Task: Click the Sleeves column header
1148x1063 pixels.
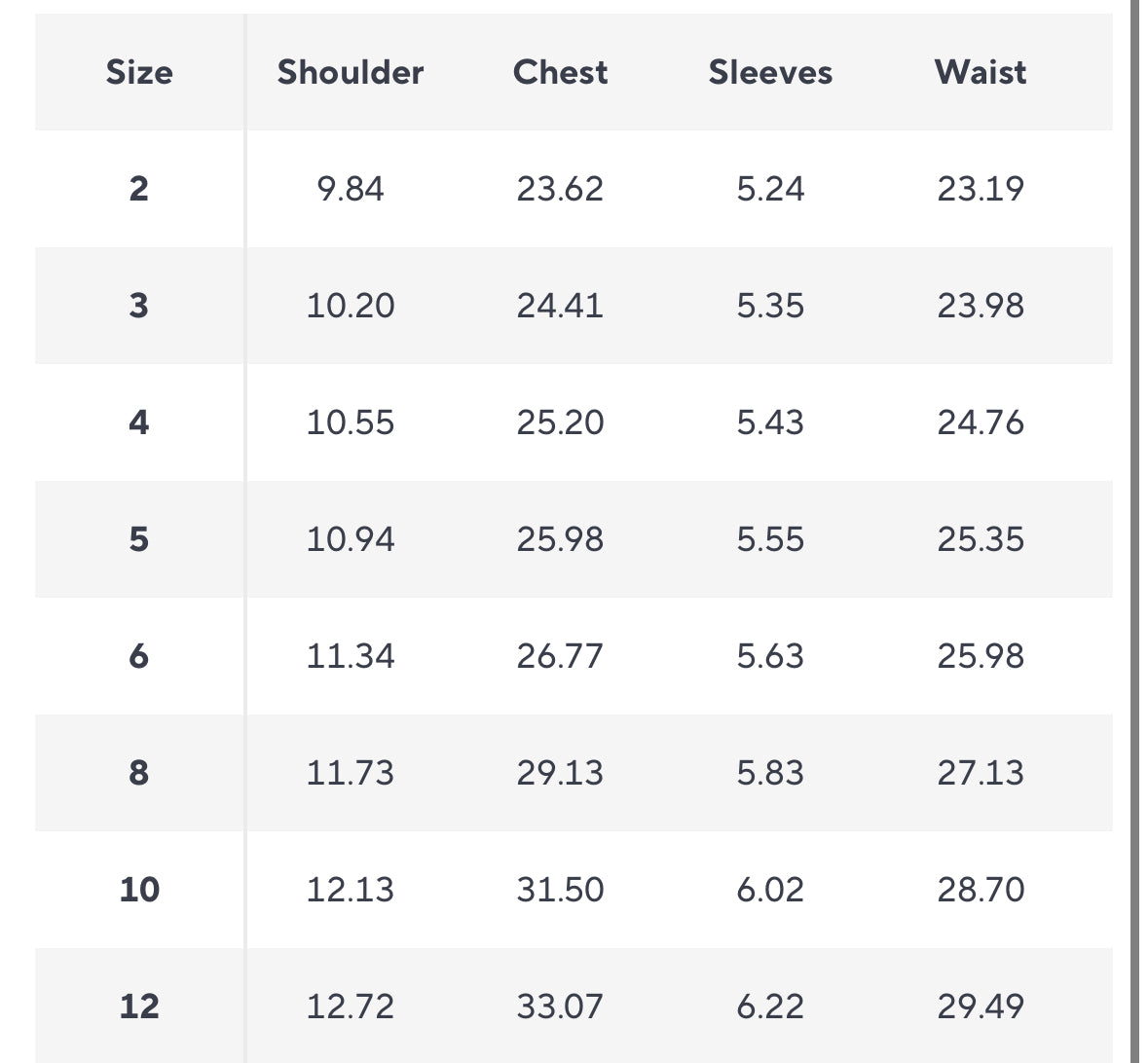Action: [770, 72]
